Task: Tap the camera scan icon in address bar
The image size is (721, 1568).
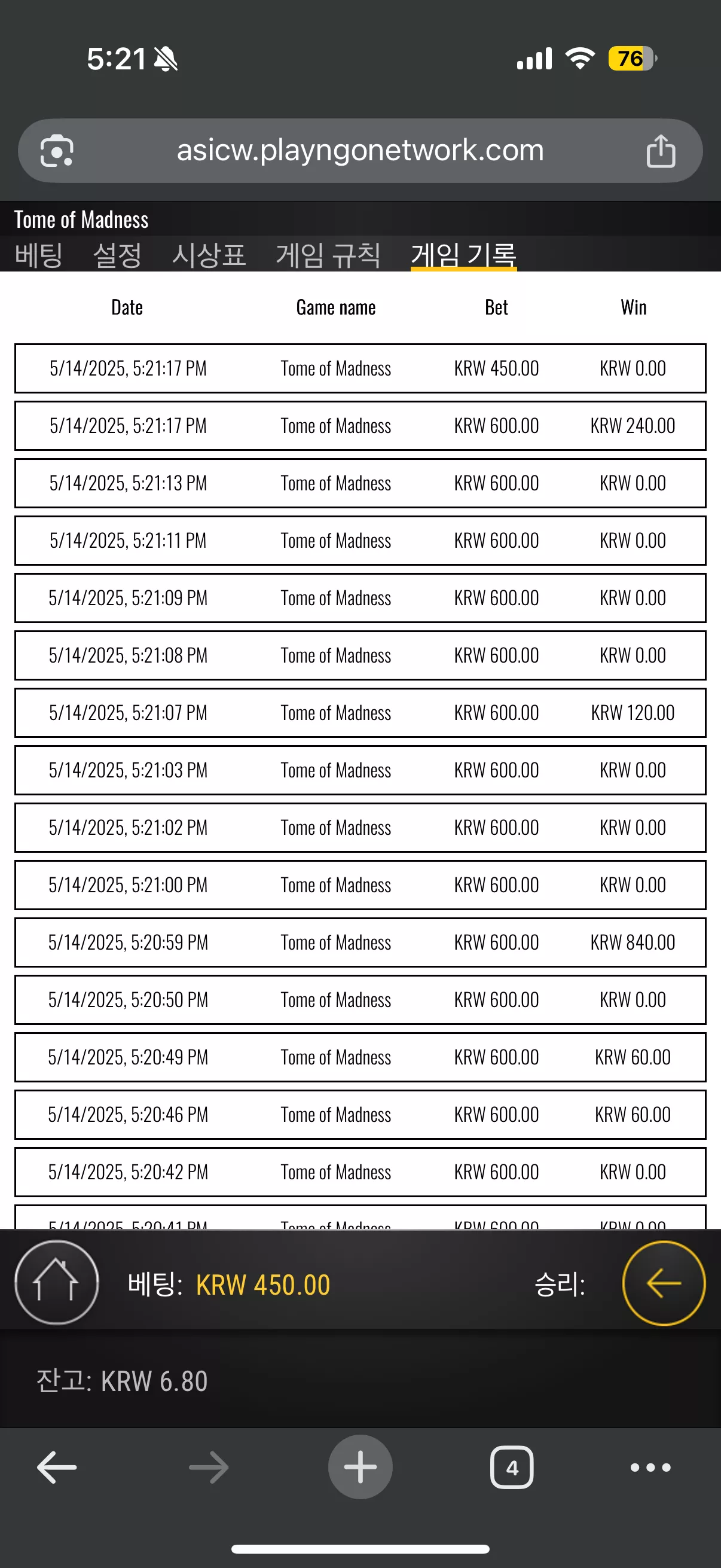Action: click(57, 150)
